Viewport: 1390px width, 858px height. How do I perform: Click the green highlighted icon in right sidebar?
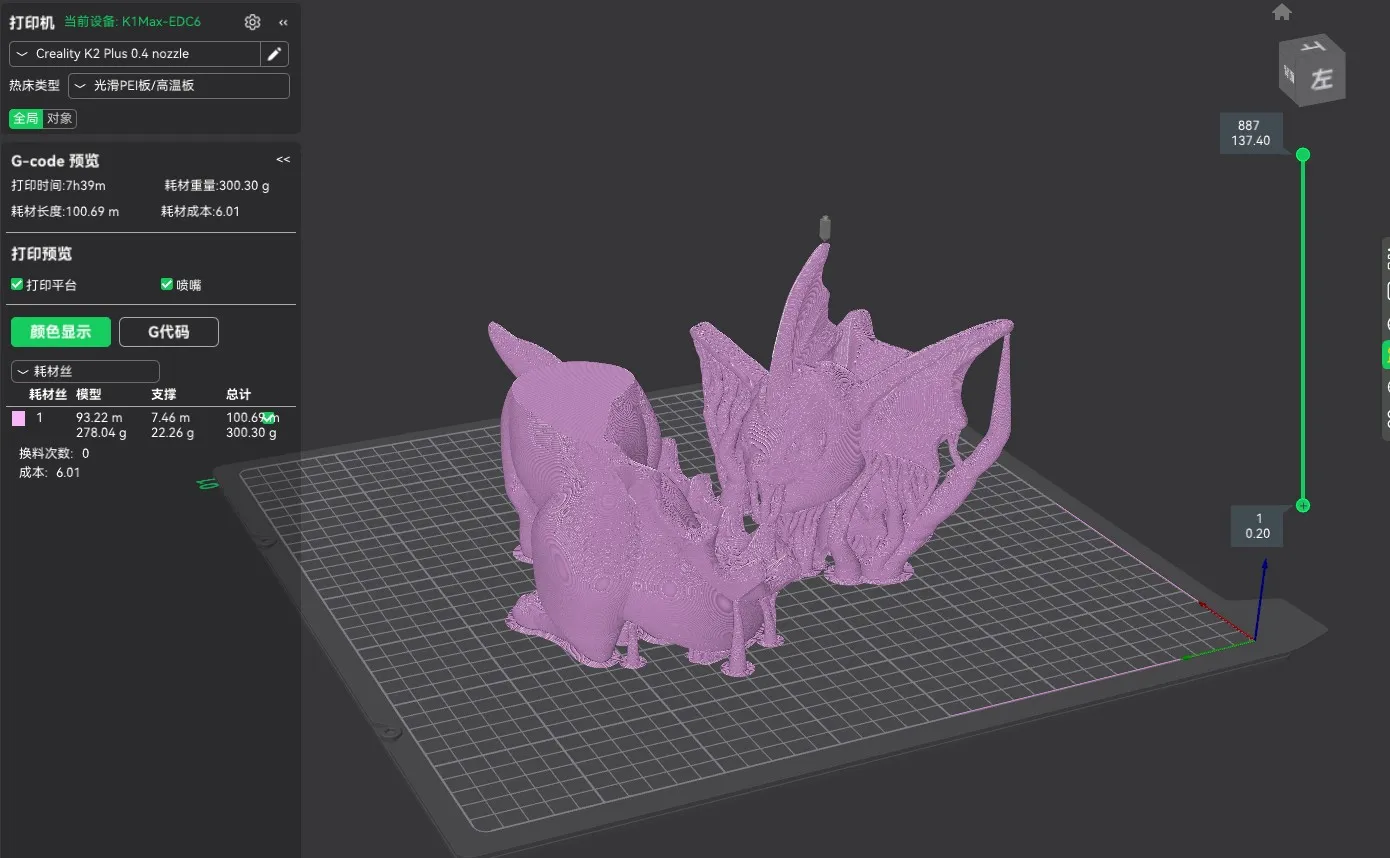point(1385,353)
